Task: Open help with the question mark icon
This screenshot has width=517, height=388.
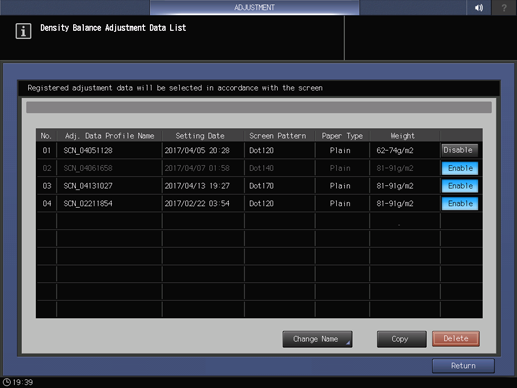Action: point(504,7)
